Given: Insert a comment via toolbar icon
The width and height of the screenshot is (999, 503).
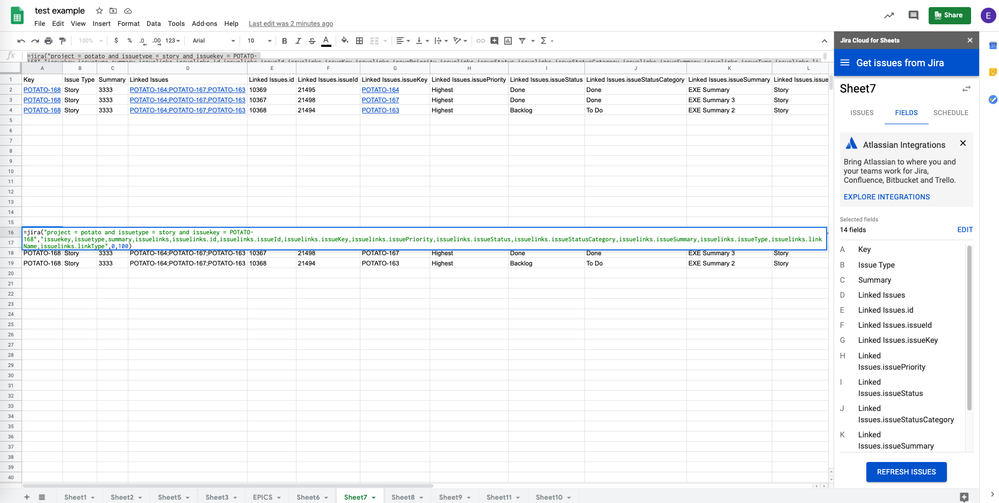Looking at the screenshot, I should coord(494,41).
